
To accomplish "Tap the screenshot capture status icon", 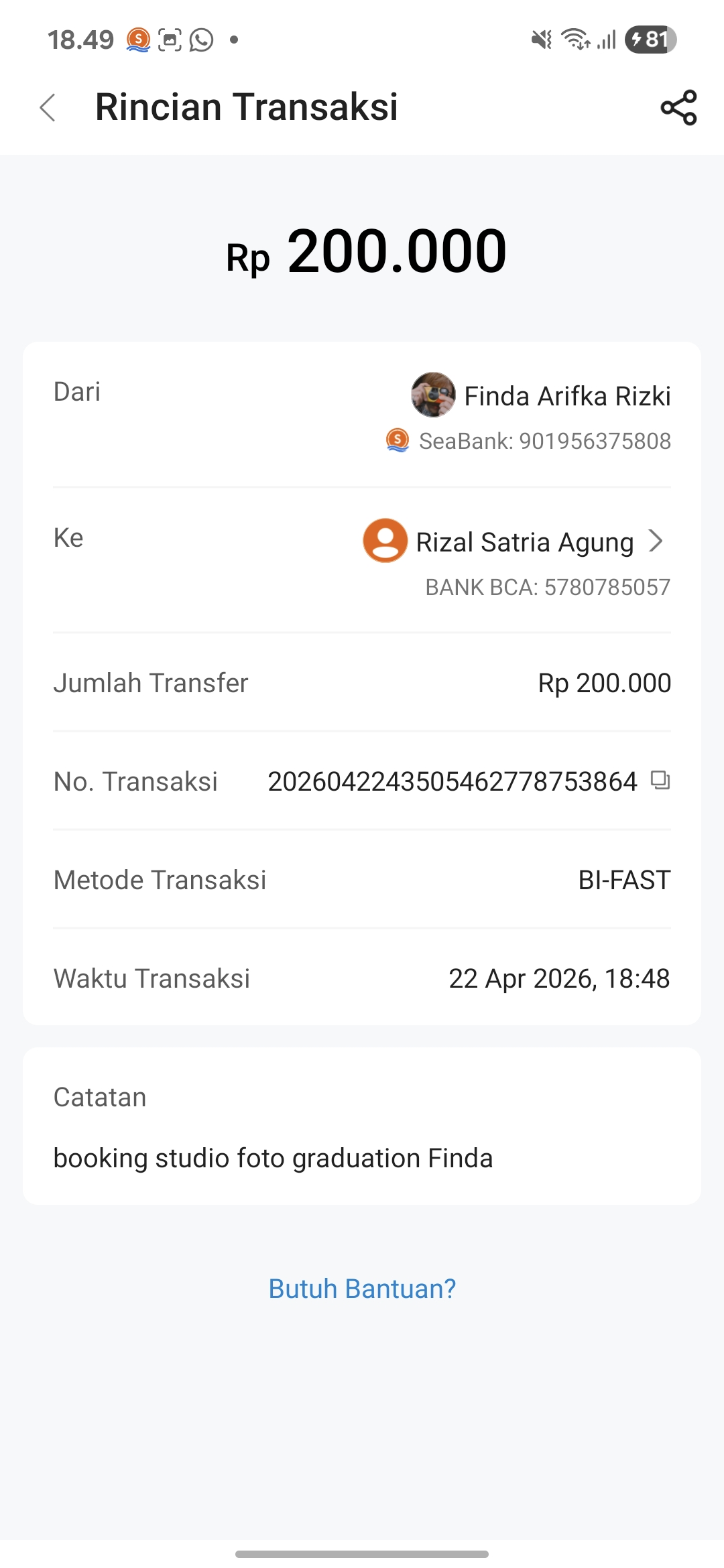I will pyautogui.click(x=170, y=40).
